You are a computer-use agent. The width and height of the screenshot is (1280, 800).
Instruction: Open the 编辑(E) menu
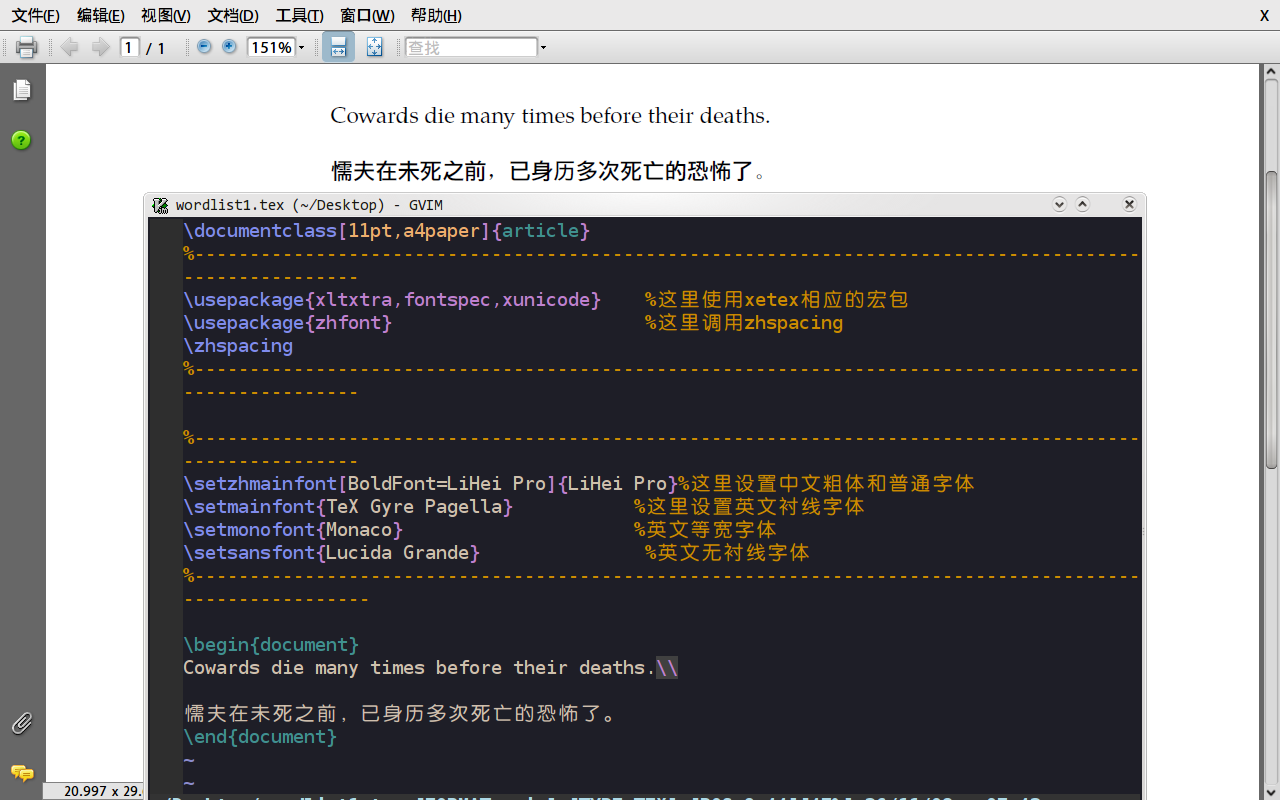(x=101, y=15)
